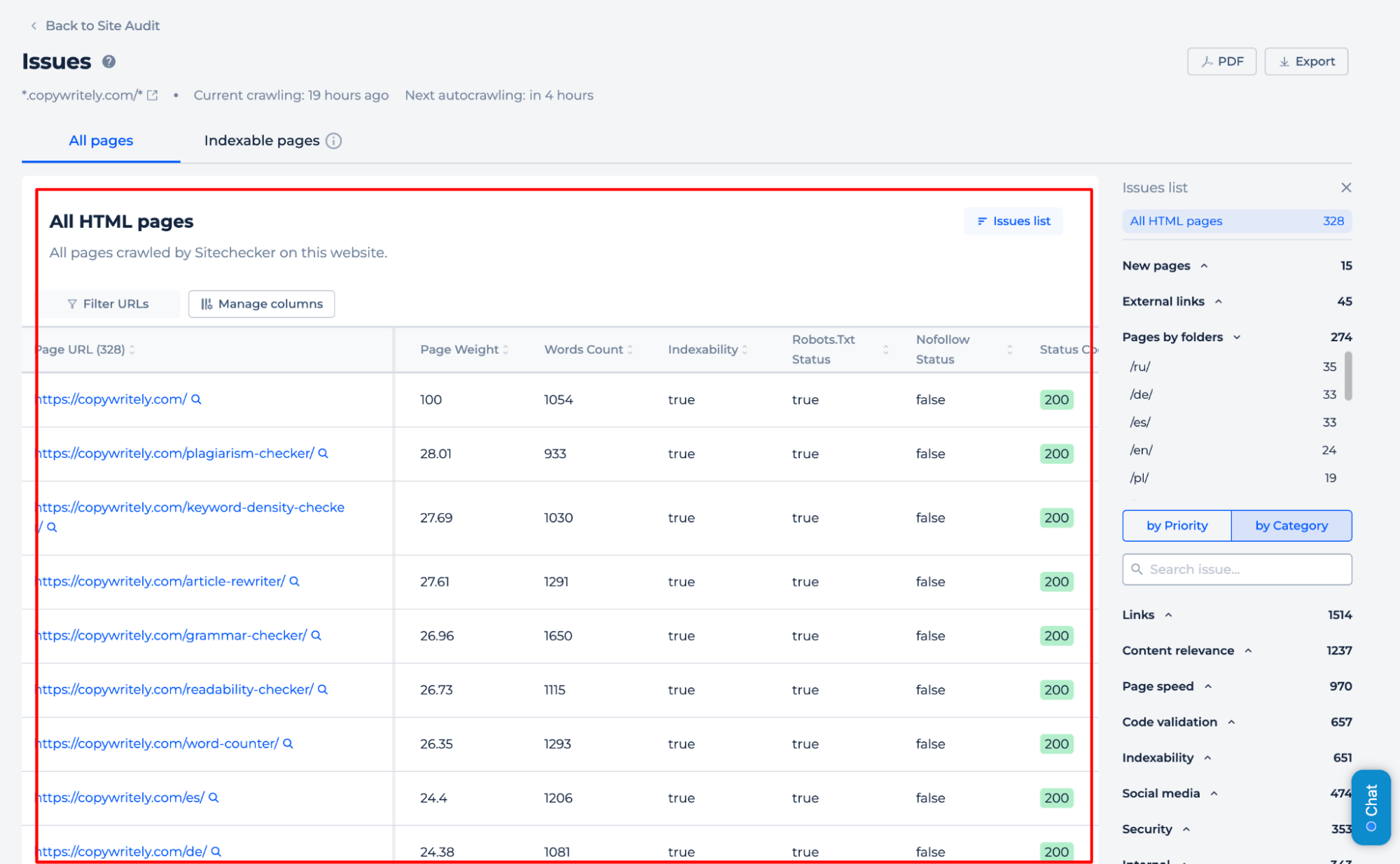Collapse Pages by folders section
The width and height of the screenshot is (1400, 864).
coord(1237,337)
